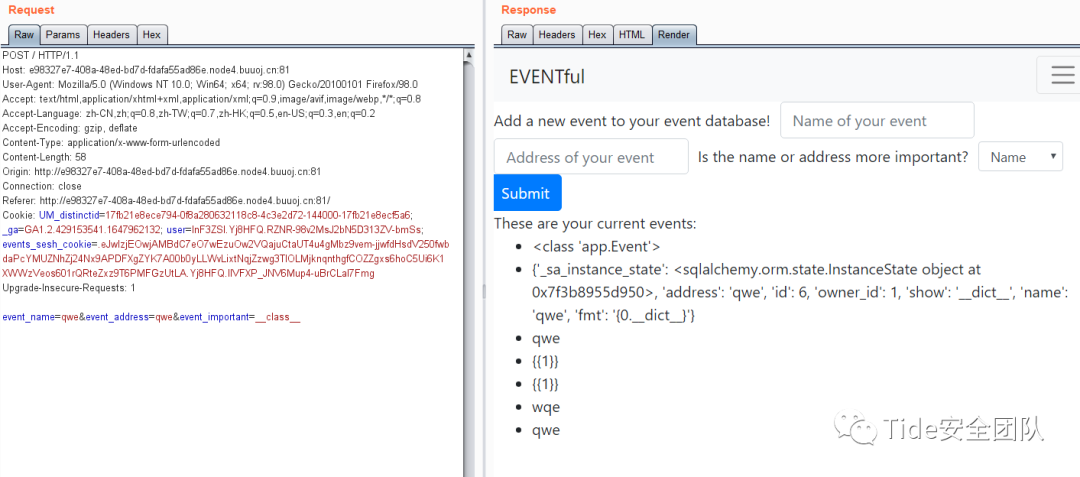Select the Response Render tab
This screenshot has height=477, width=1080.
(x=674, y=34)
